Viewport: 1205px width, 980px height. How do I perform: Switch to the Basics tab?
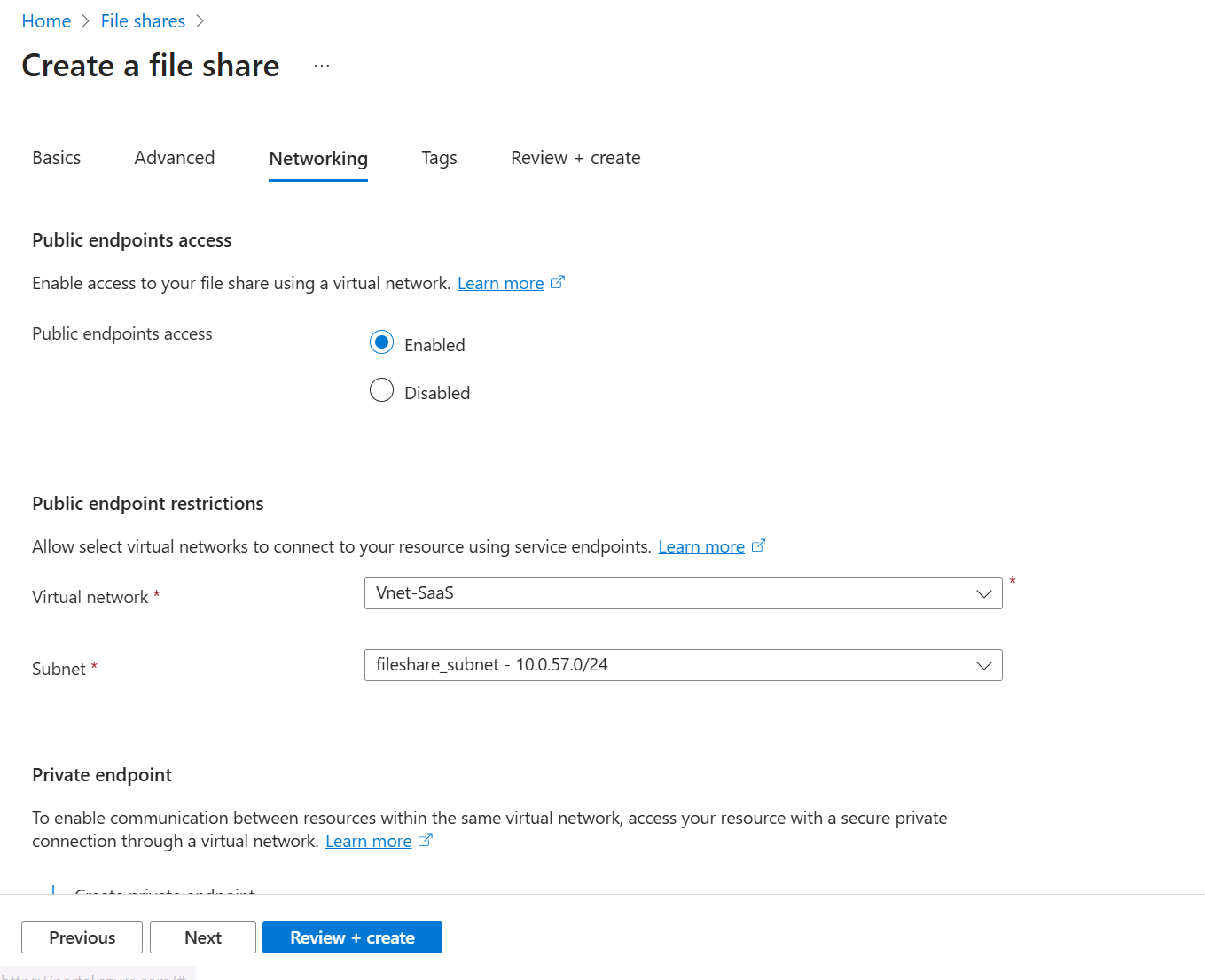[56, 157]
